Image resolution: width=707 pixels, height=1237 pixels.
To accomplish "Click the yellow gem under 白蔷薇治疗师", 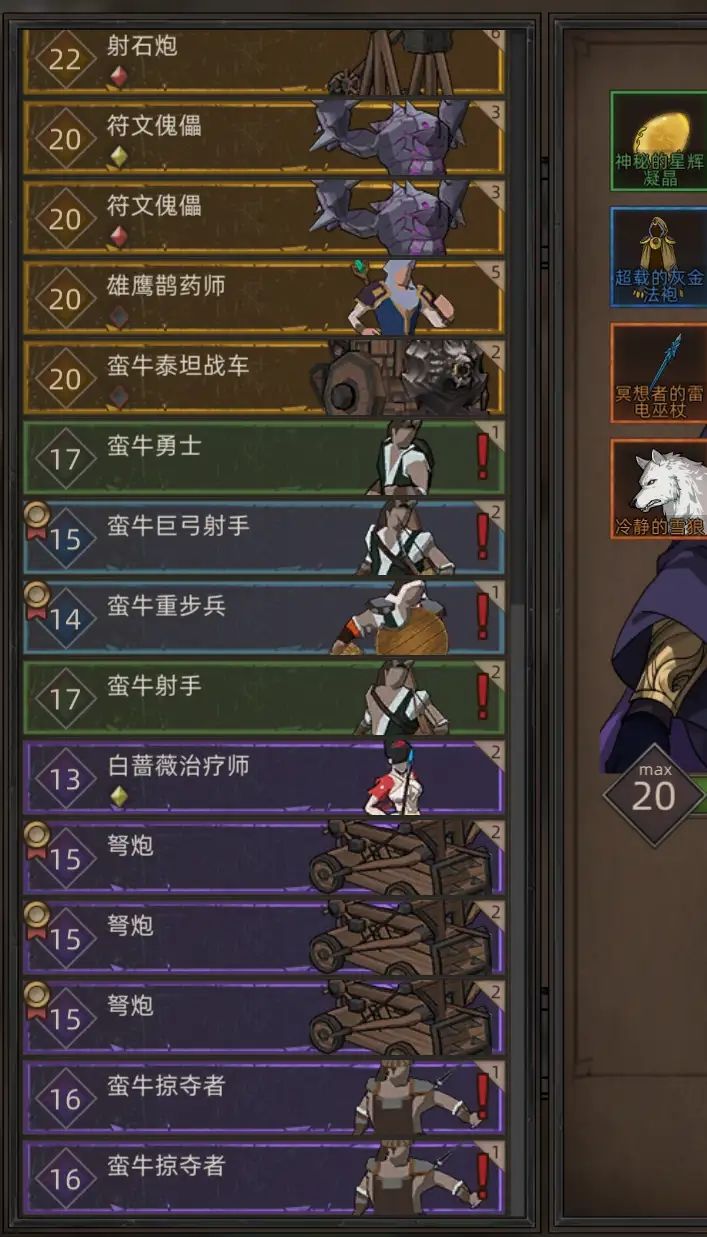I will (119, 797).
